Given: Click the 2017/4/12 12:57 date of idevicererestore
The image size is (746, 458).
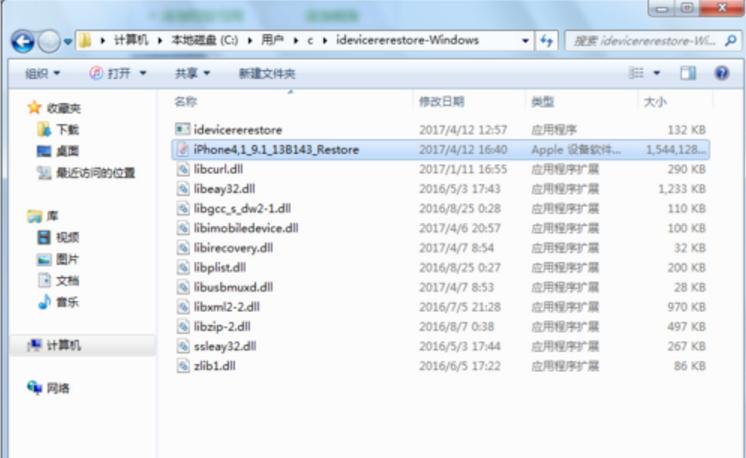Looking at the screenshot, I should 463,130.
